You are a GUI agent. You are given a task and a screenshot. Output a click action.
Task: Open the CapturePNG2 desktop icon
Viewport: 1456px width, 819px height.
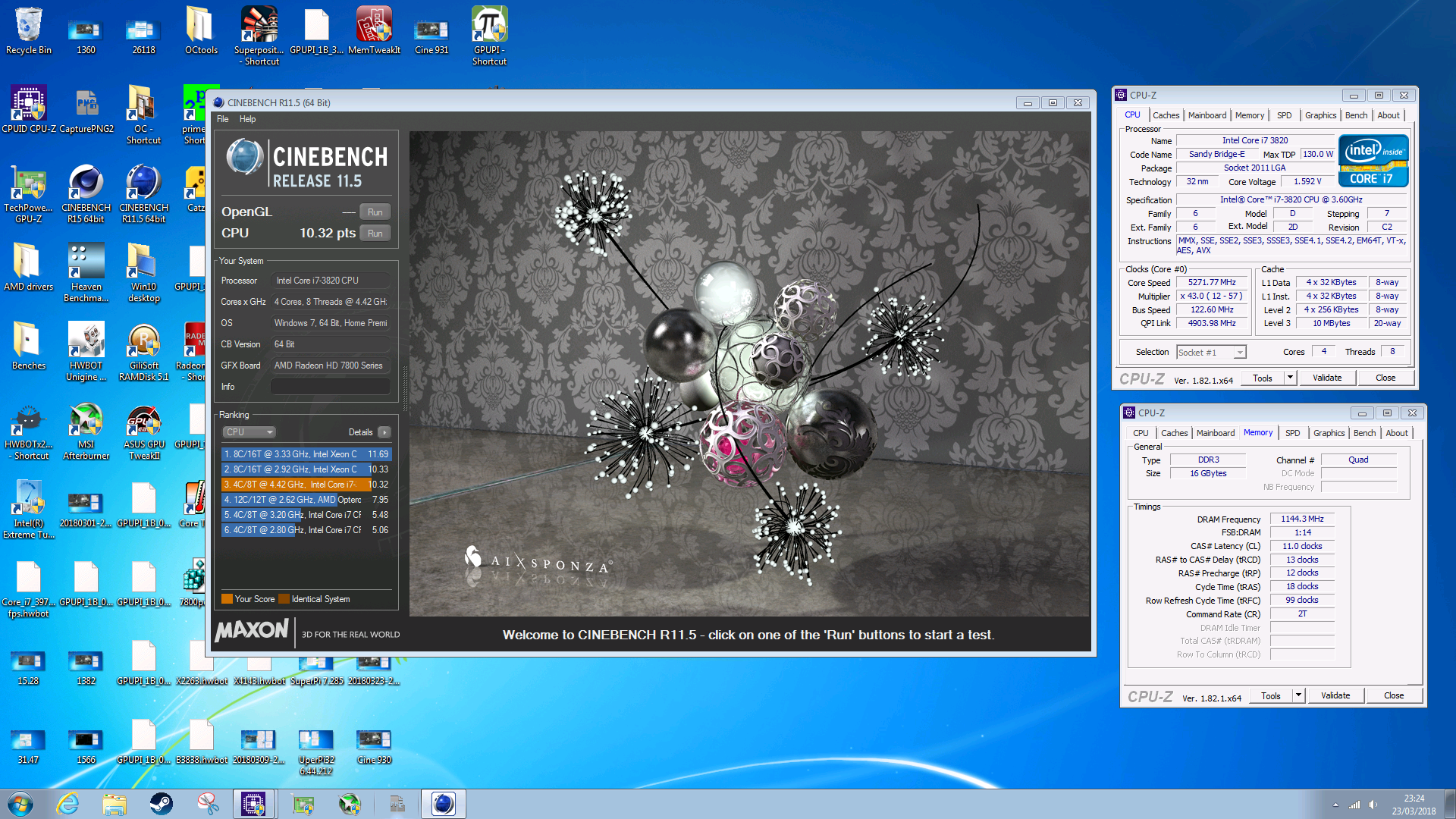tap(86, 109)
